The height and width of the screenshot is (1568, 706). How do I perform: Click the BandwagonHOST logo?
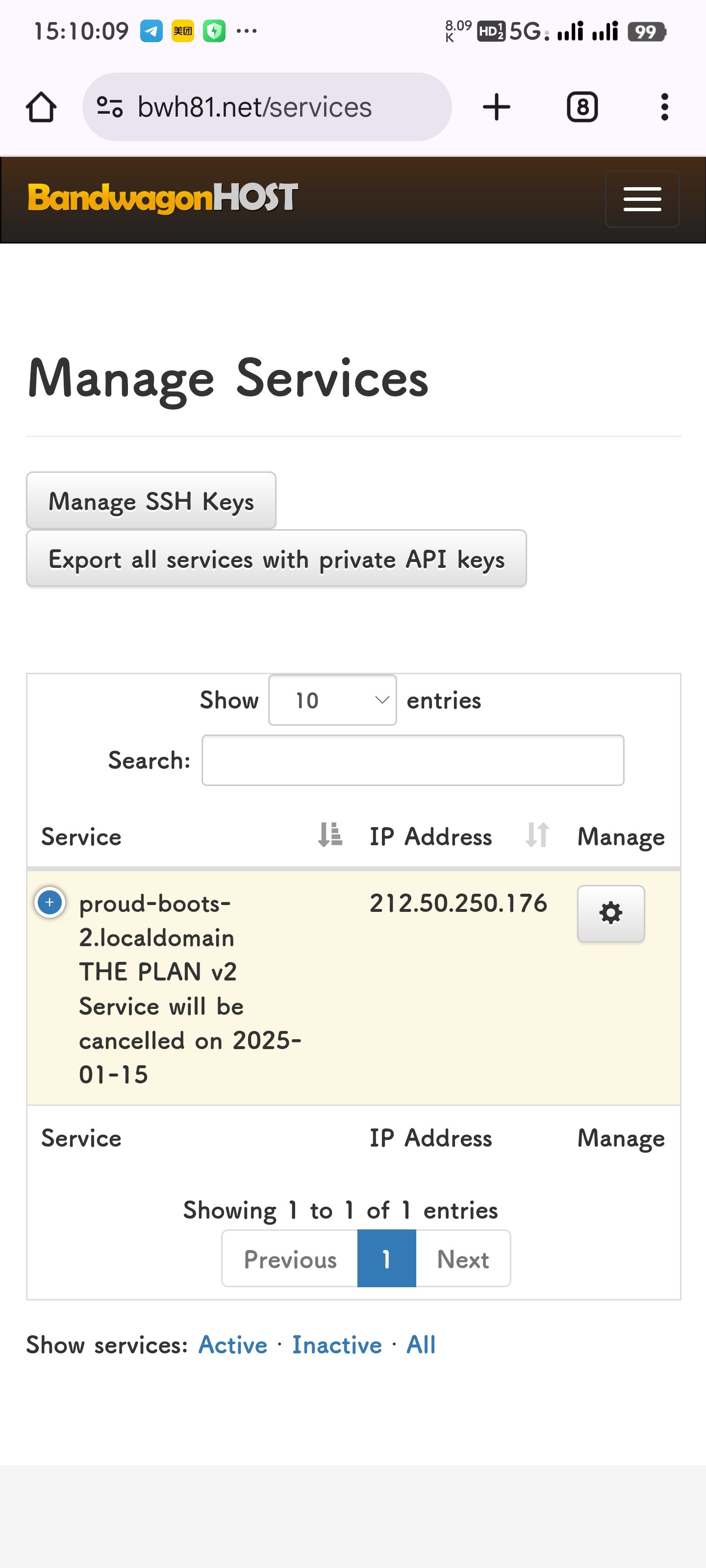tap(163, 198)
